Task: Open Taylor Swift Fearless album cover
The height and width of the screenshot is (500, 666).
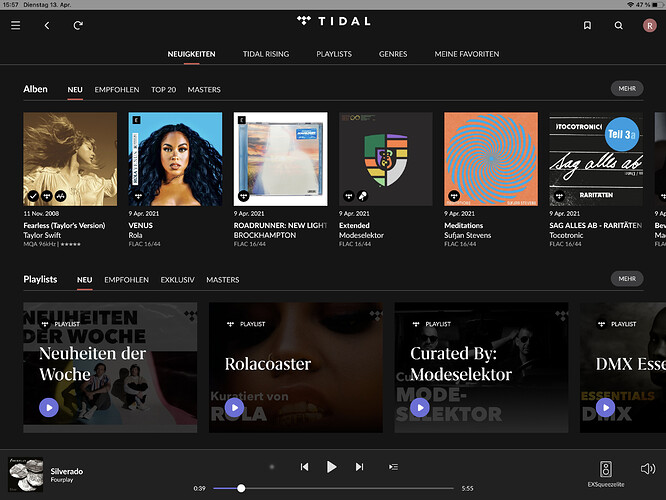Action: (70, 159)
